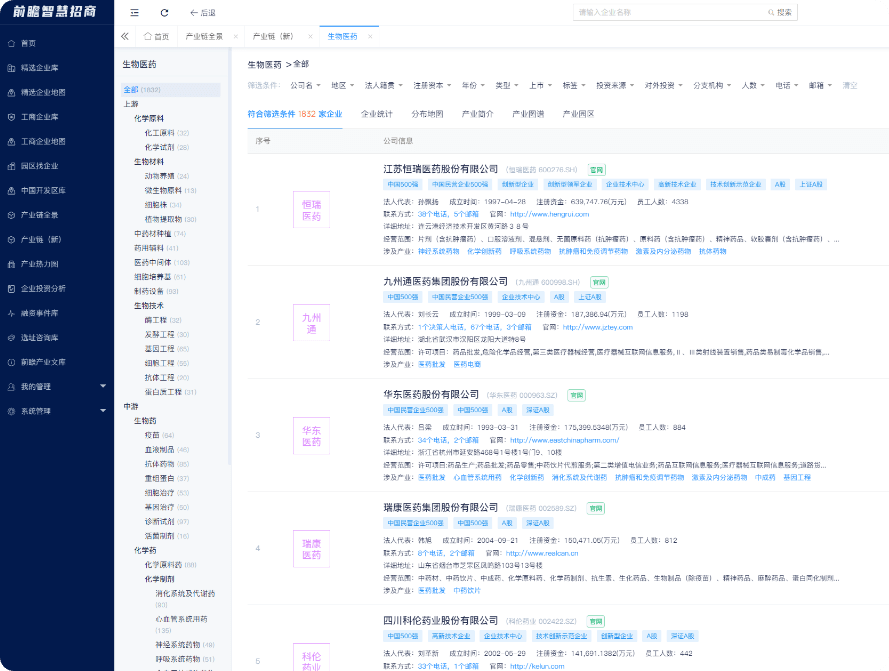
Task: Click the 选址咨询库 sidebar icon
Action: 11,337
